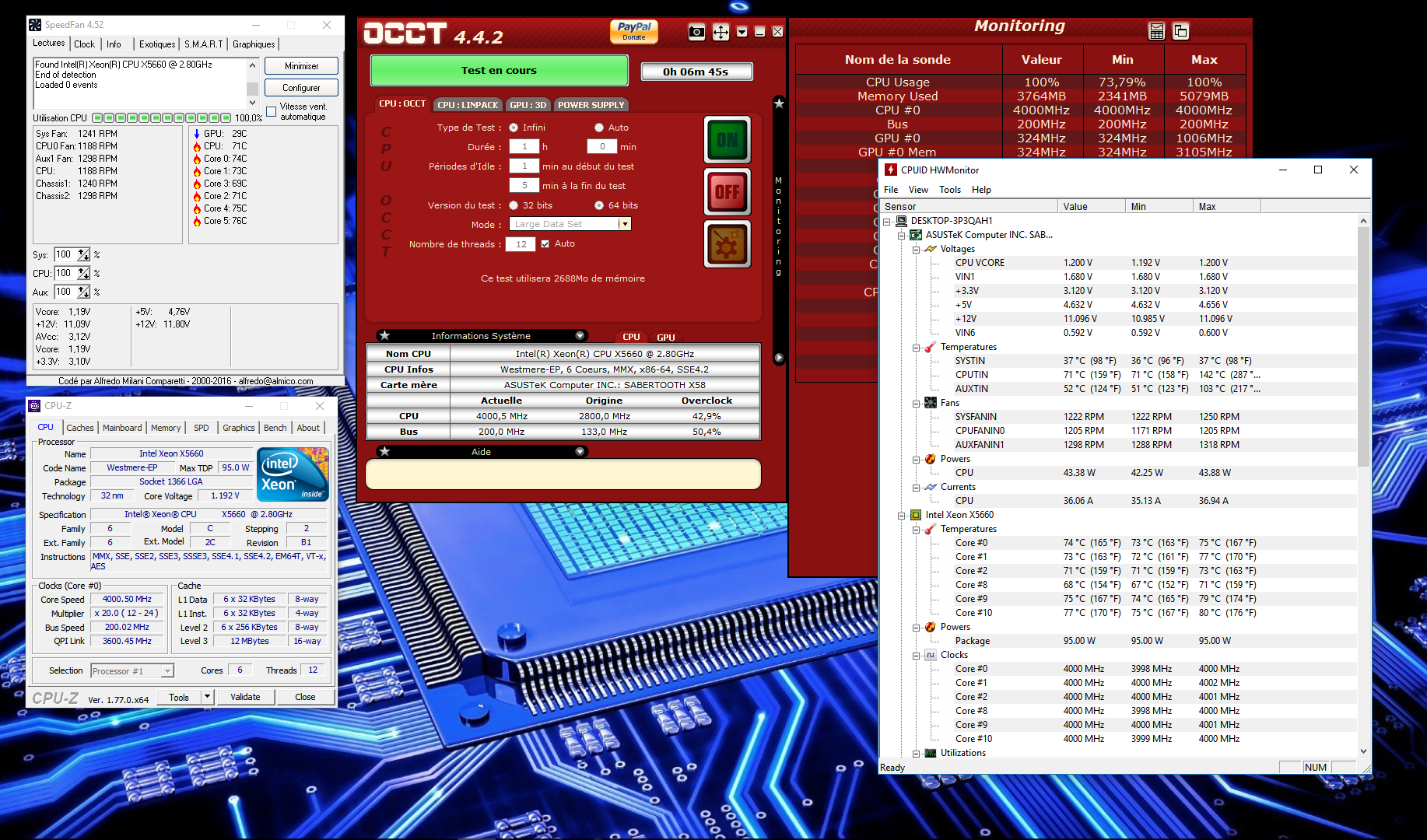This screenshot has height=840, width=1427.
Task: Enable Vitesse vent. automatique checkbox
Action: coord(272,112)
